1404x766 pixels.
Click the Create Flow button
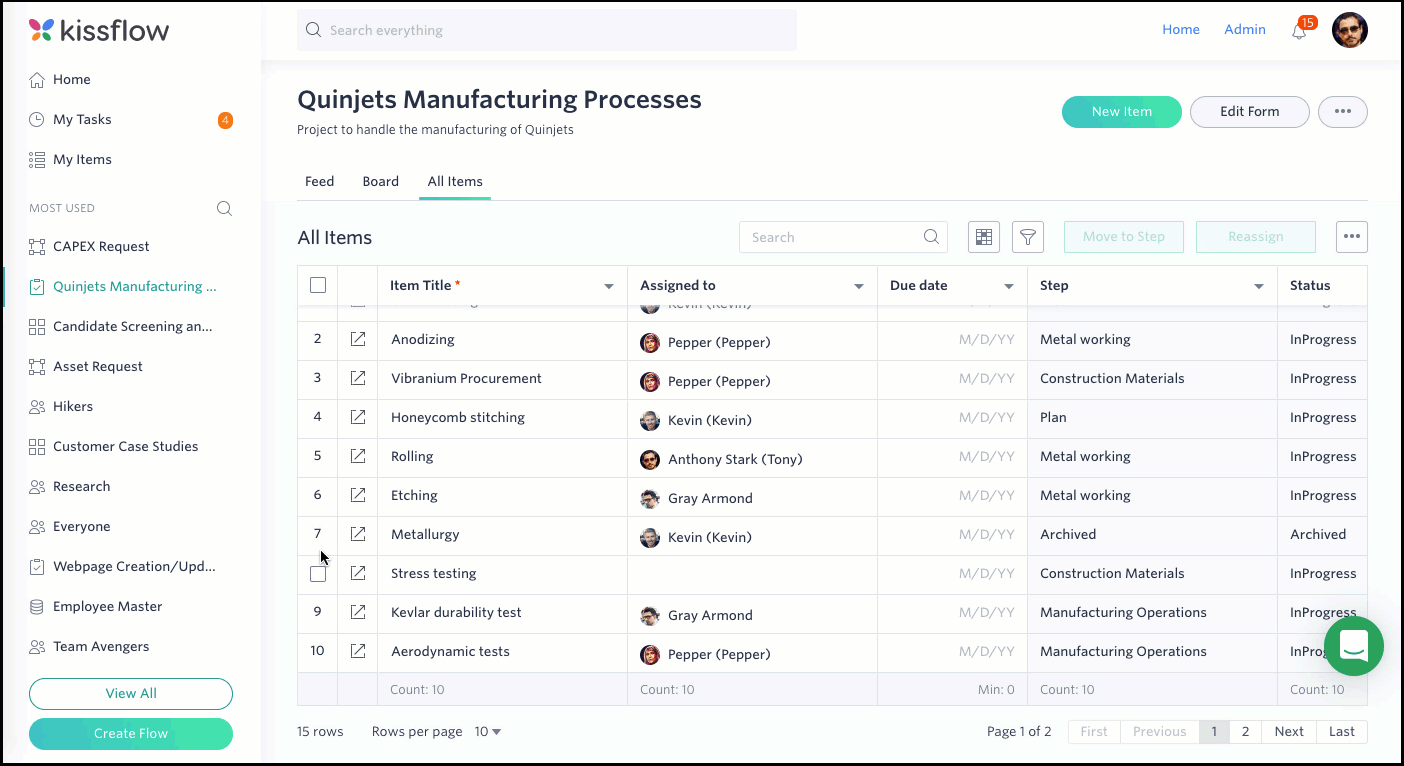[x=131, y=733]
